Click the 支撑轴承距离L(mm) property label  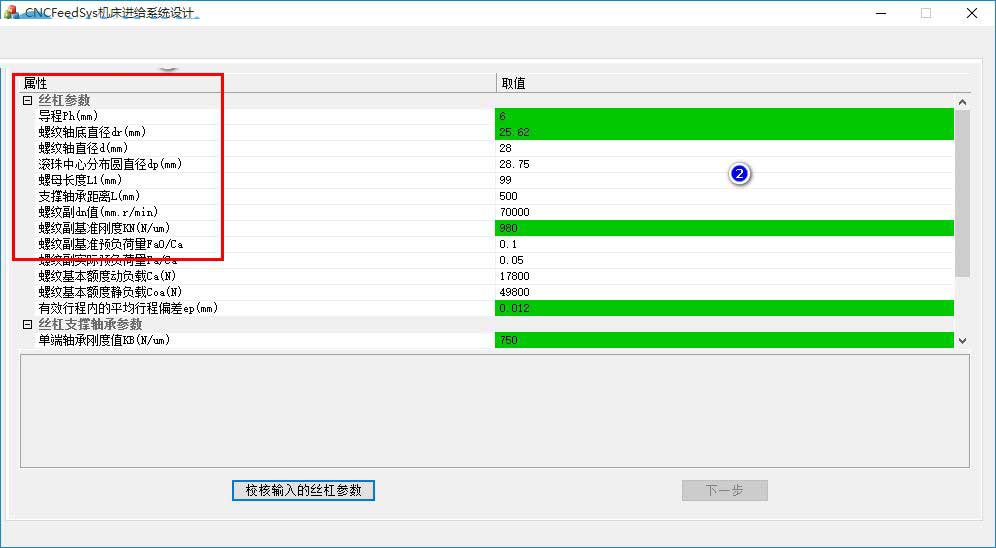tap(89, 196)
